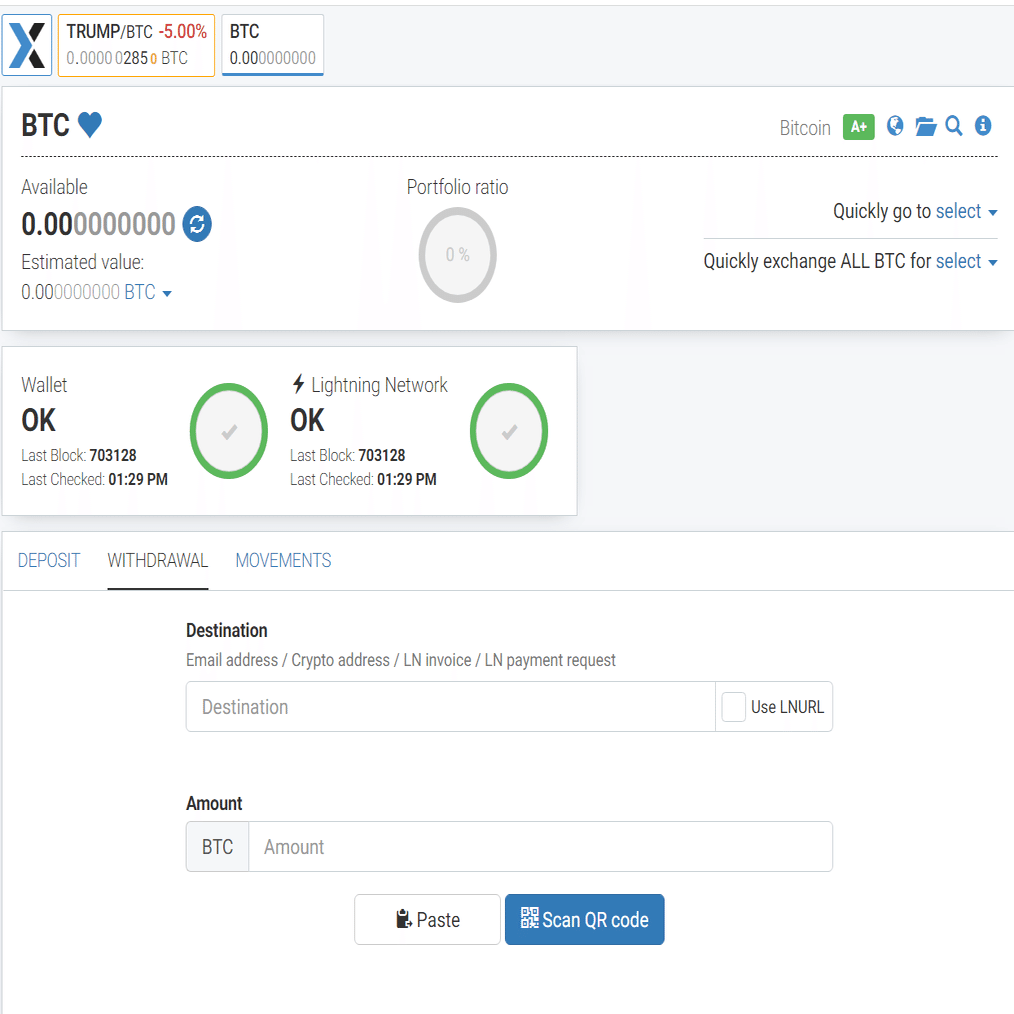
Task: Click the Wallet OK status text
Action: click(39, 420)
